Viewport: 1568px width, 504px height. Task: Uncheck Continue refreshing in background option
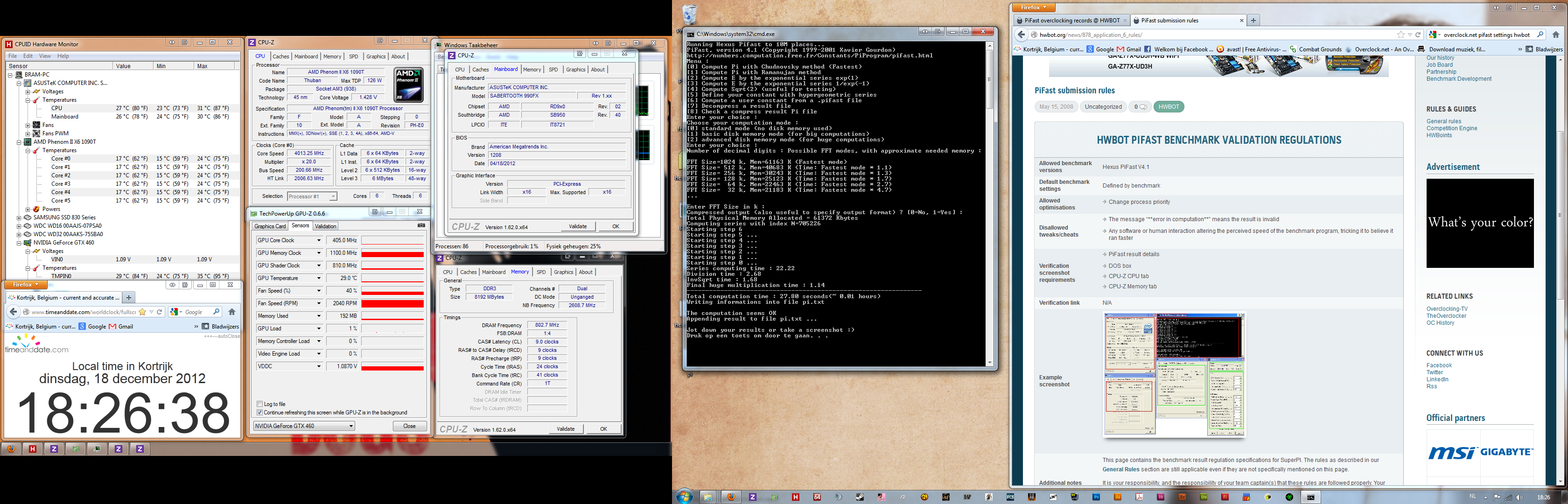[x=260, y=412]
